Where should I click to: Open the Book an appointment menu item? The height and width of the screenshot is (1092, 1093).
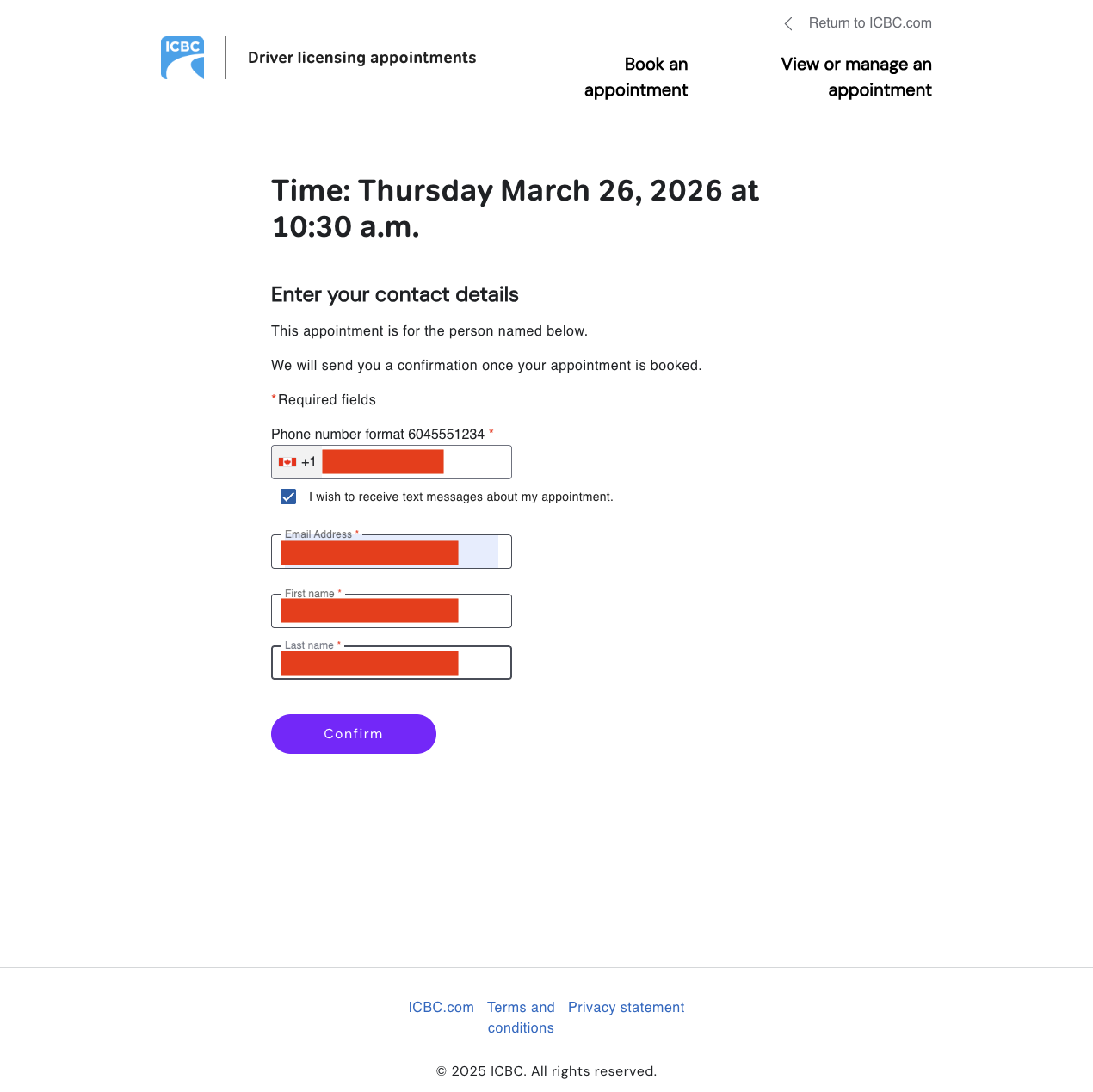coord(636,77)
